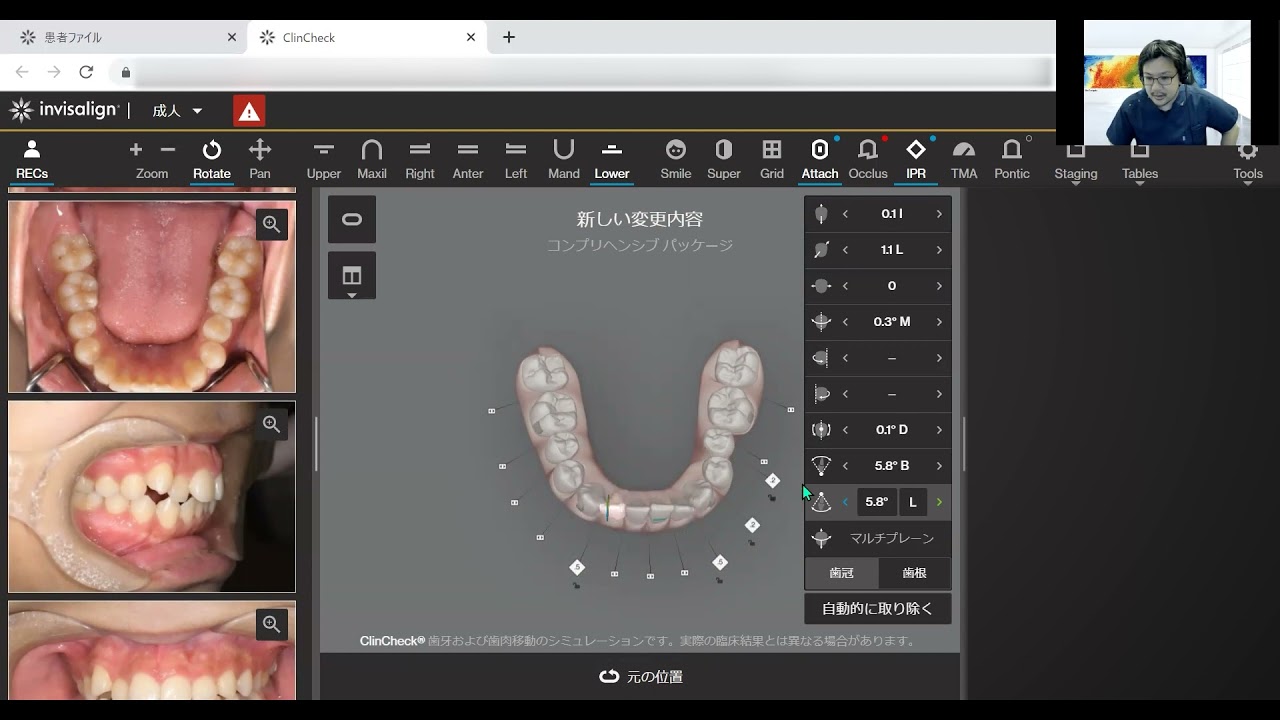This screenshot has height=720, width=1280.
Task: Toggle the Smile view
Action: click(676, 160)
